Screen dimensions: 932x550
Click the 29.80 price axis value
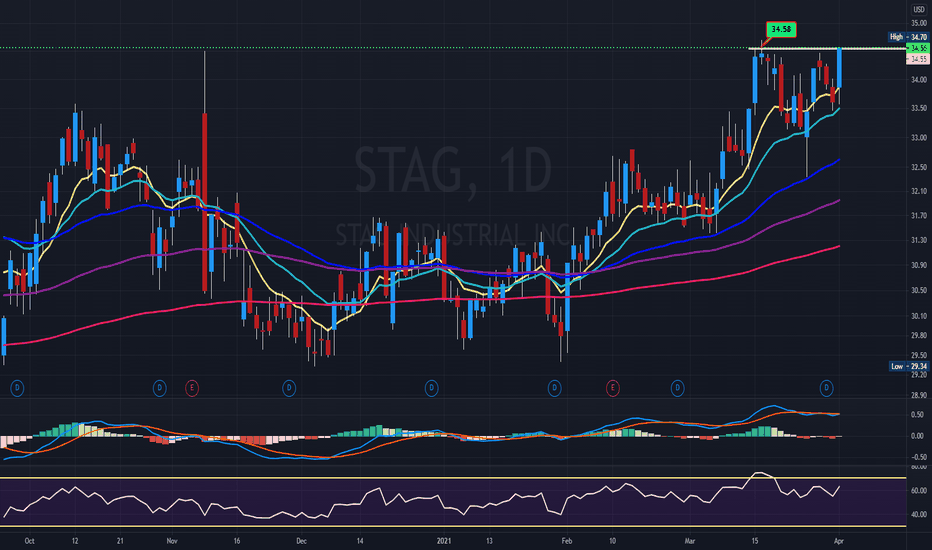coord(918,335)
